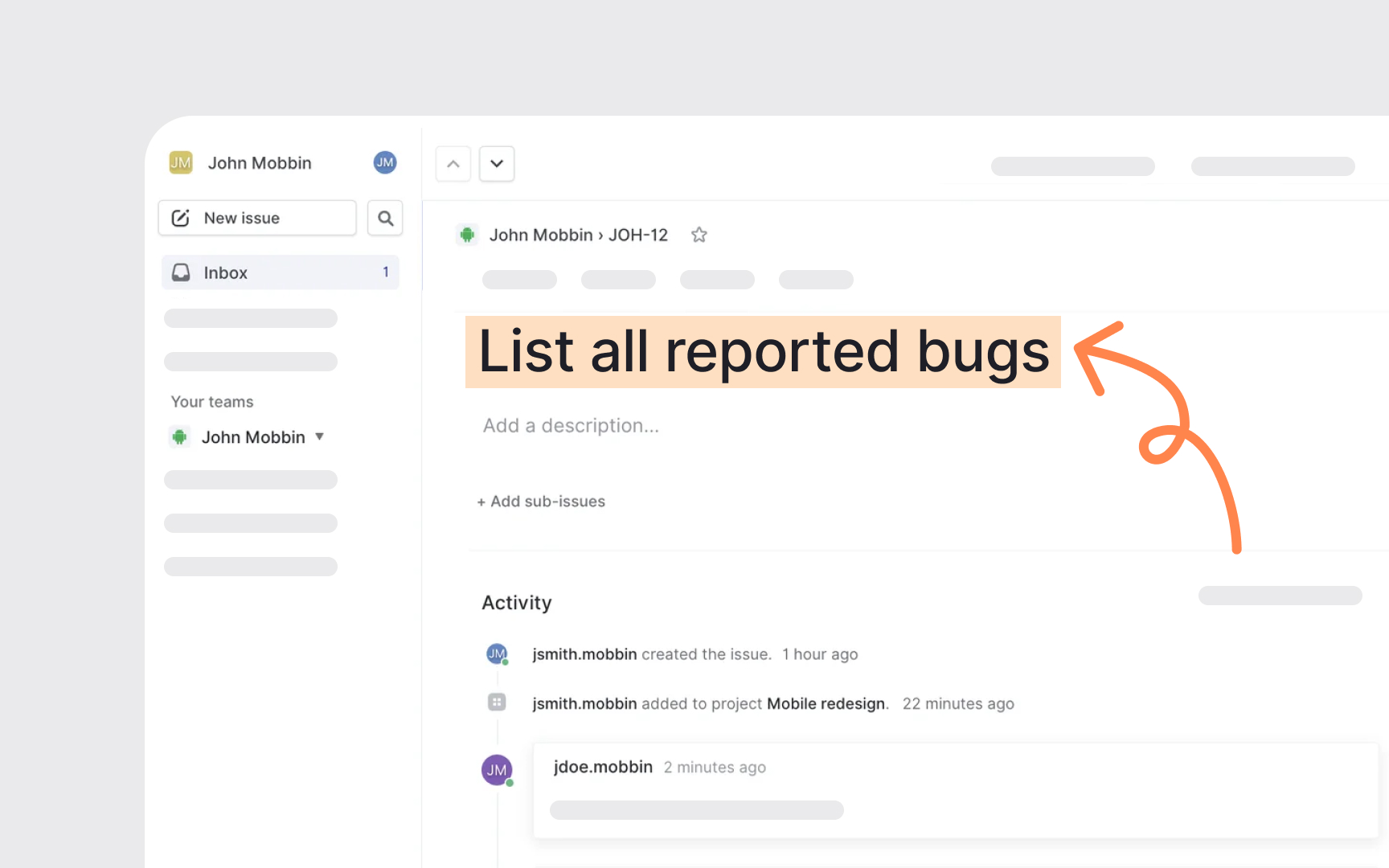Screen dimensions: 1389x868
Task: Click the Add a description field
Action: pos(571,425)
